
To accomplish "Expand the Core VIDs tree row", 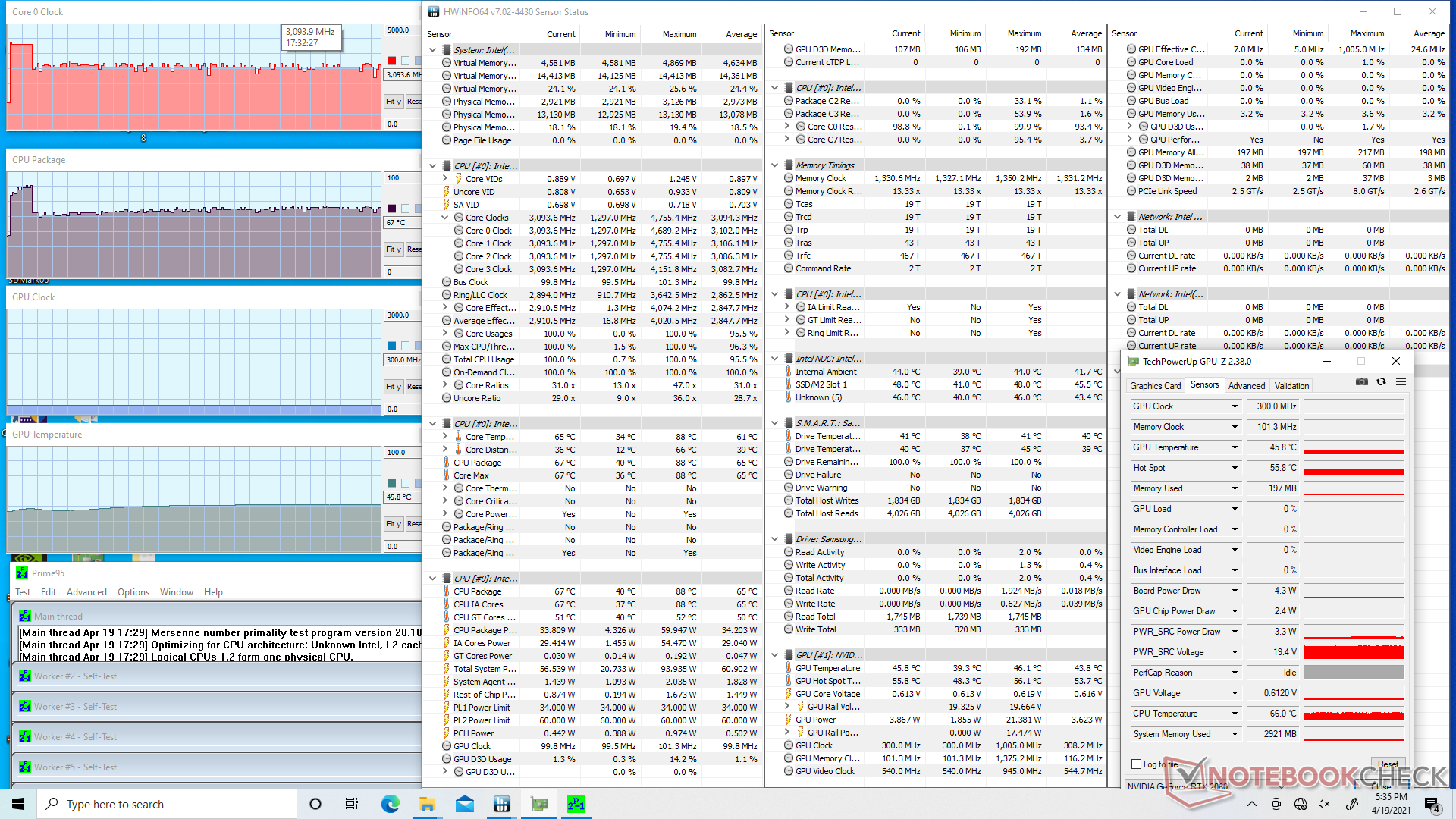I will 445,179.
